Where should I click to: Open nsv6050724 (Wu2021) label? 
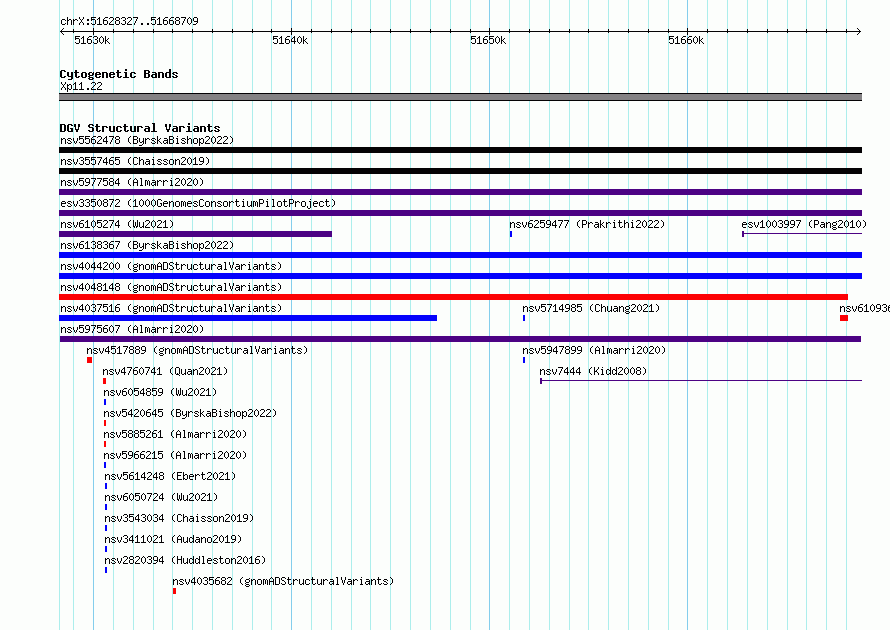tap(161, 497)
